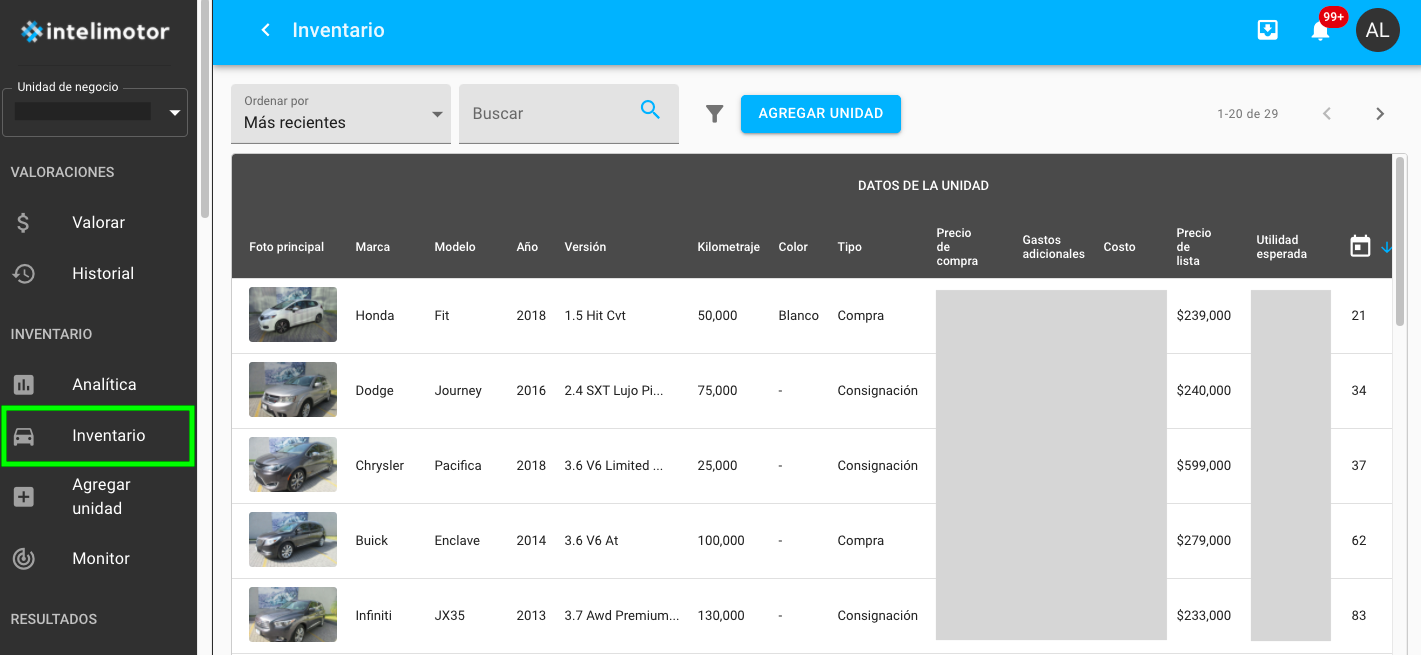The width and height of the screenshot is (1421, 655).
Task: Click the 3.6 V6 At version cell
Action: [x=591, y=540]
